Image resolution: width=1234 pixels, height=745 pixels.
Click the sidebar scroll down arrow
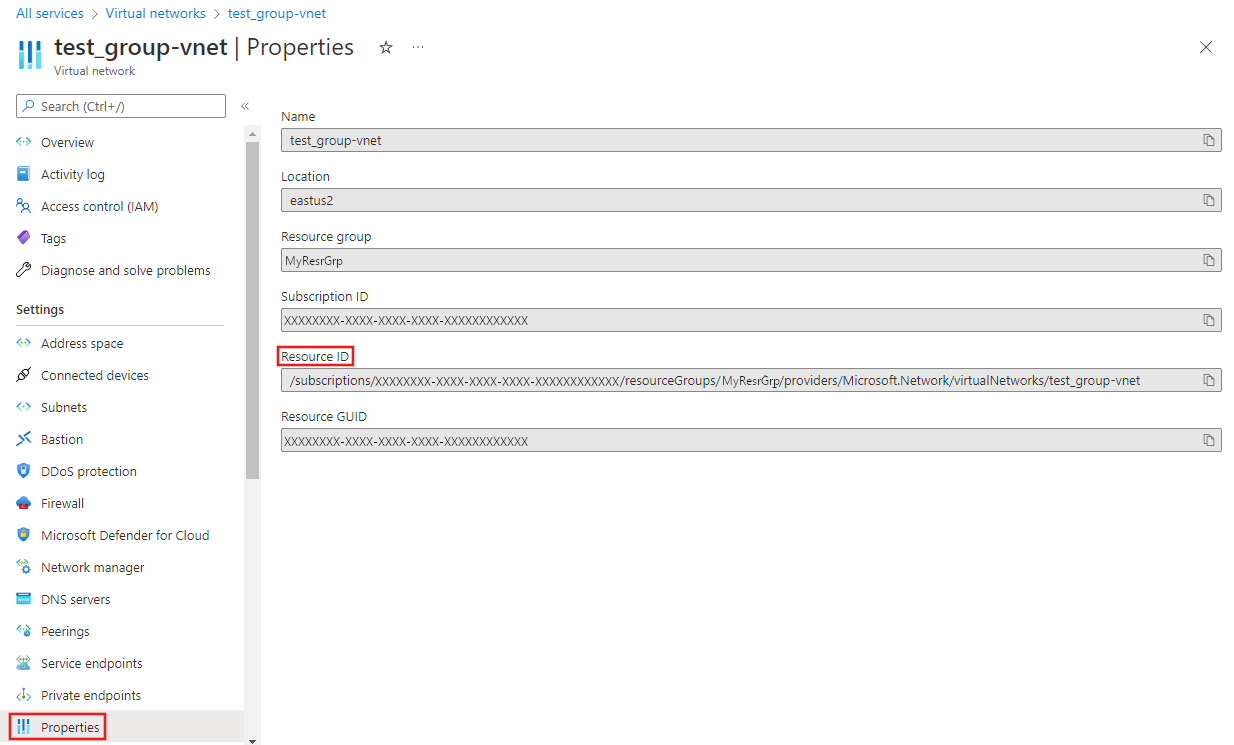point(252,740)
